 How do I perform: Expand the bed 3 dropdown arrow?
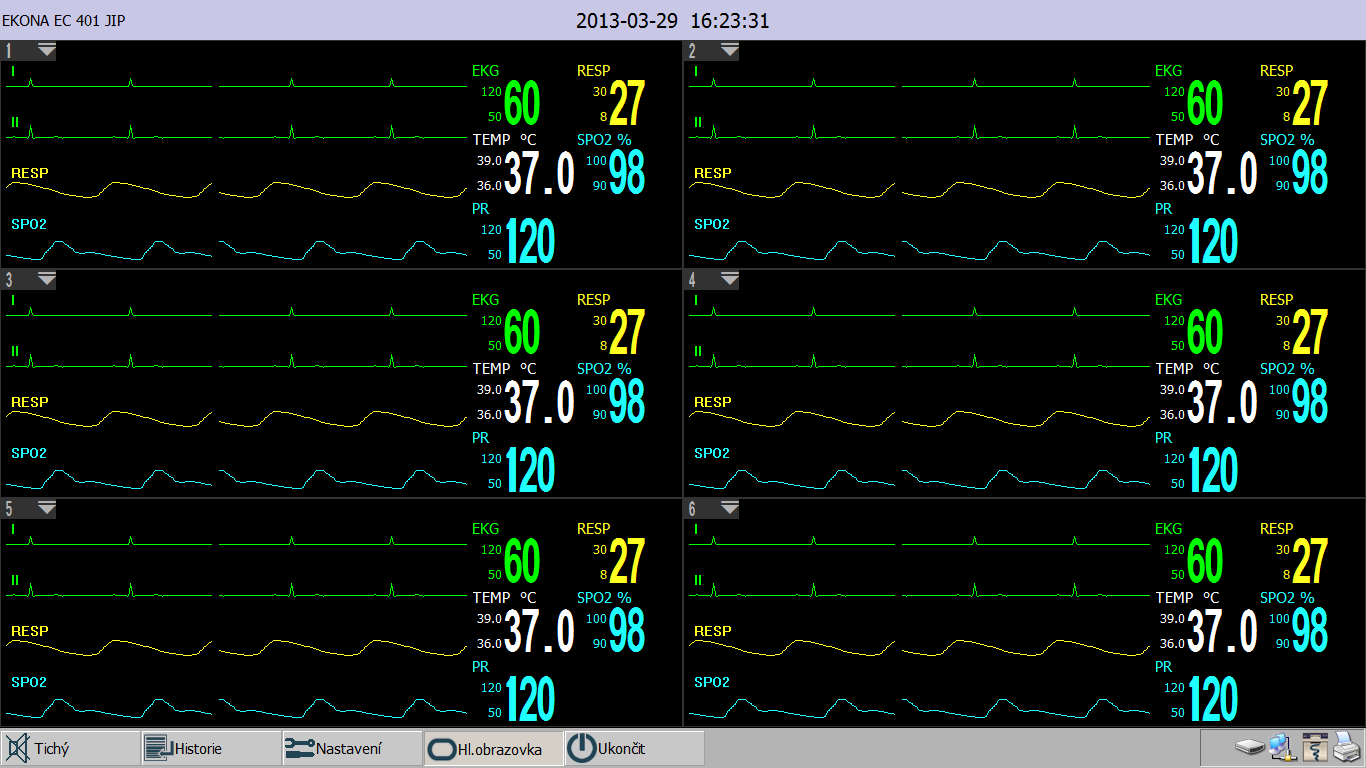pyautogui.click(x=47, y=279)
